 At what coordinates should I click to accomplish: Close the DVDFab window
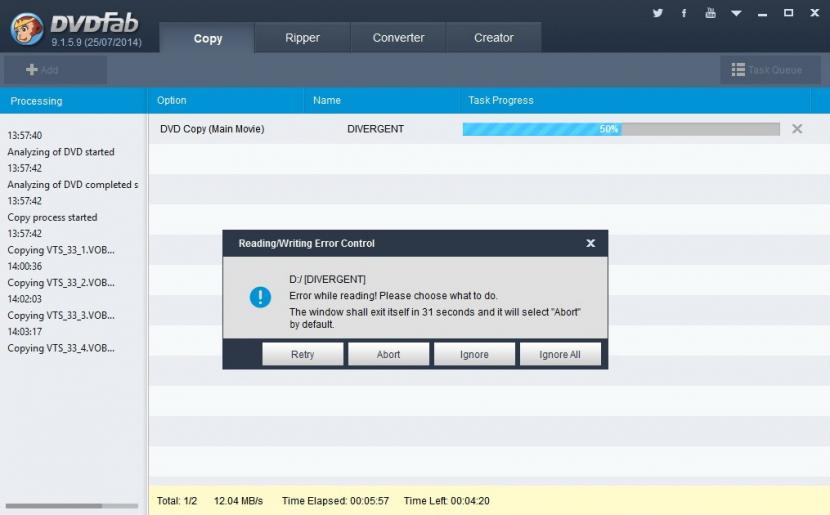click(815, 13)
